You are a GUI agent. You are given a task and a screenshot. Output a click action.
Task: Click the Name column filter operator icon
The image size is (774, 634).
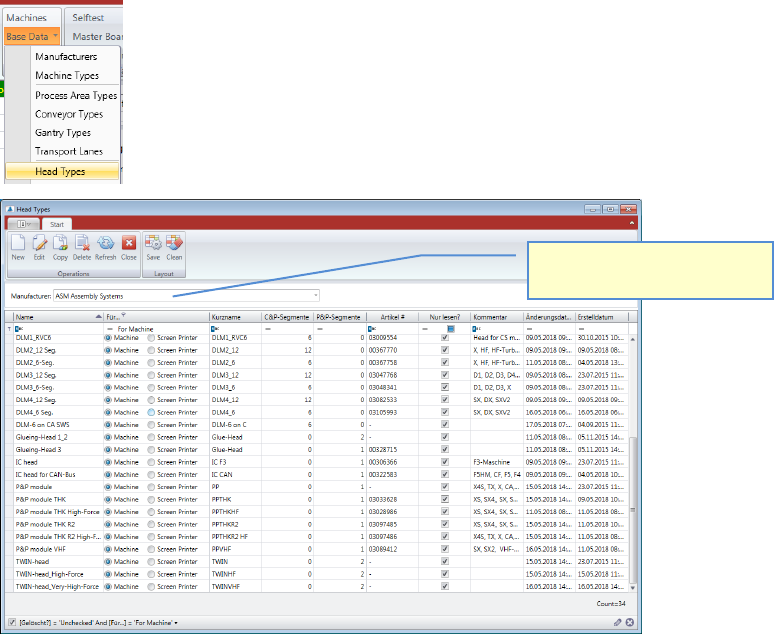(x=19, y=329)
